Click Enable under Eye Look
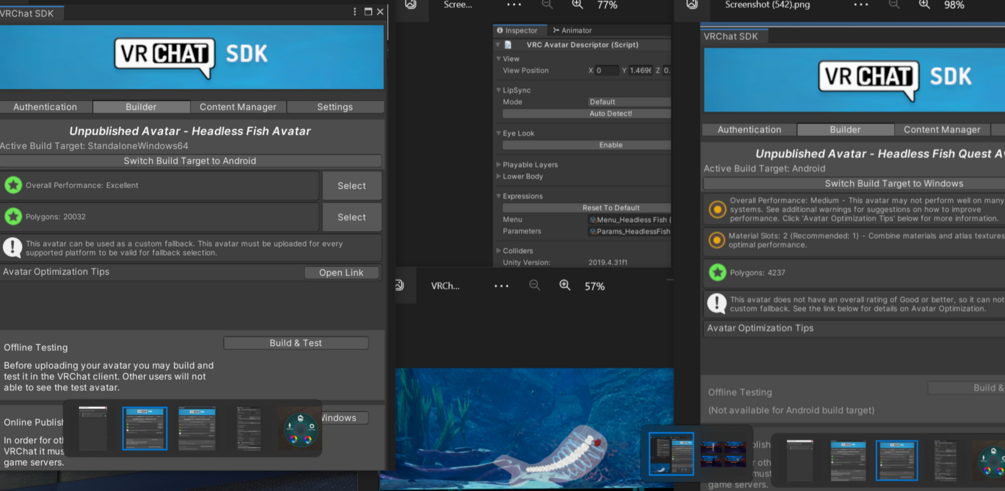This screenshot has width=1005, height=491. click(x=586, y=145)
